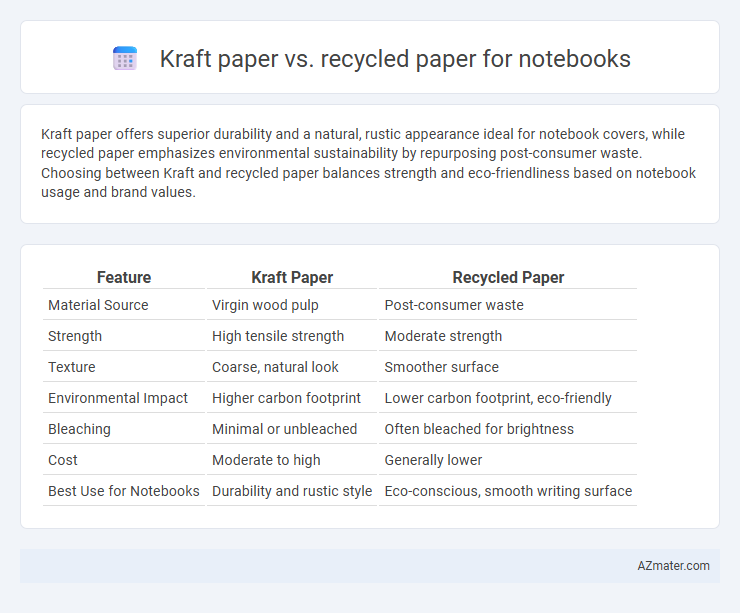Screen dimensions: 740x613
Task: Select the 'Strength' row label
Action: 75,336
